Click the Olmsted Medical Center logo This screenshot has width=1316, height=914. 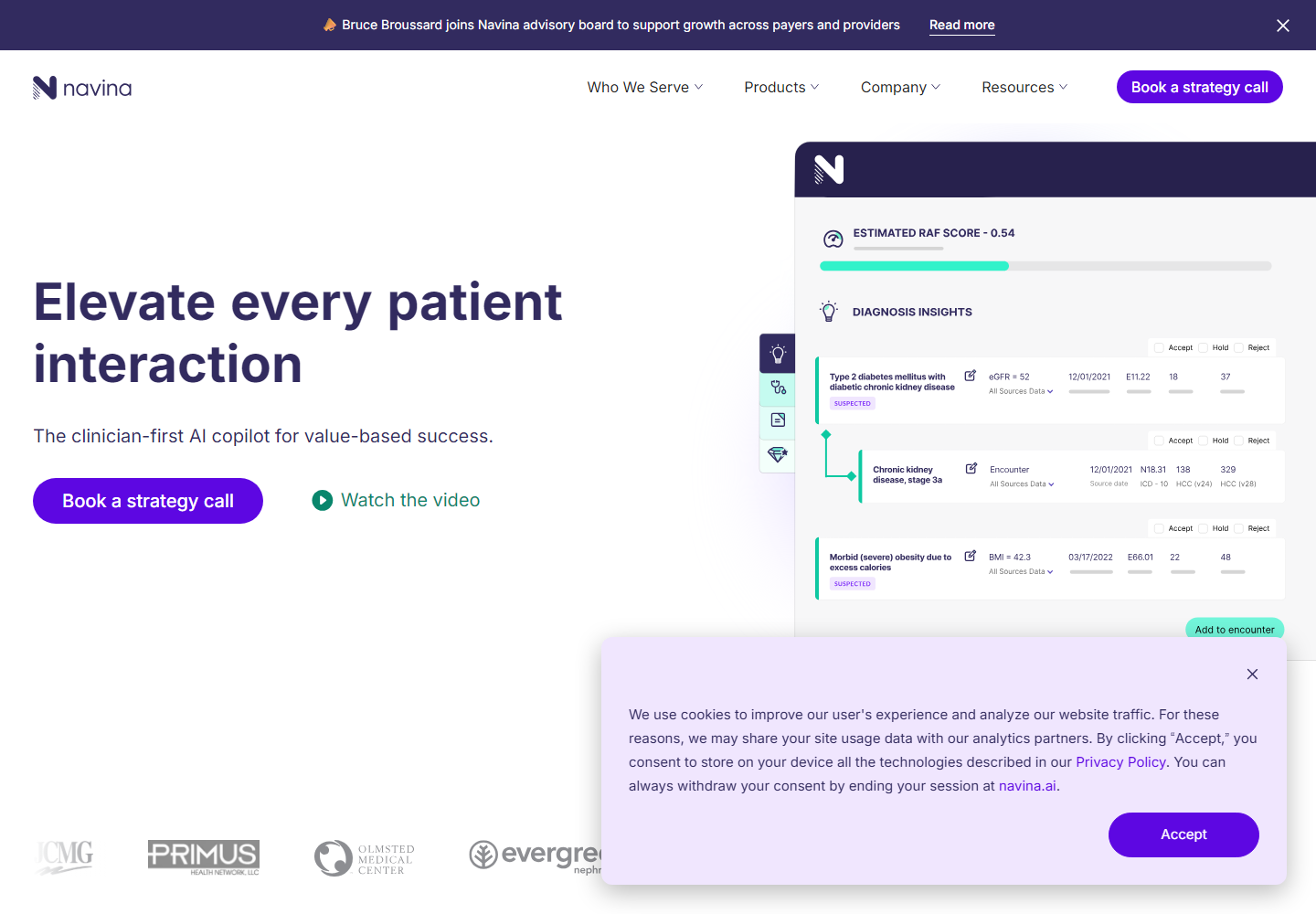click(x=365, y=859)
